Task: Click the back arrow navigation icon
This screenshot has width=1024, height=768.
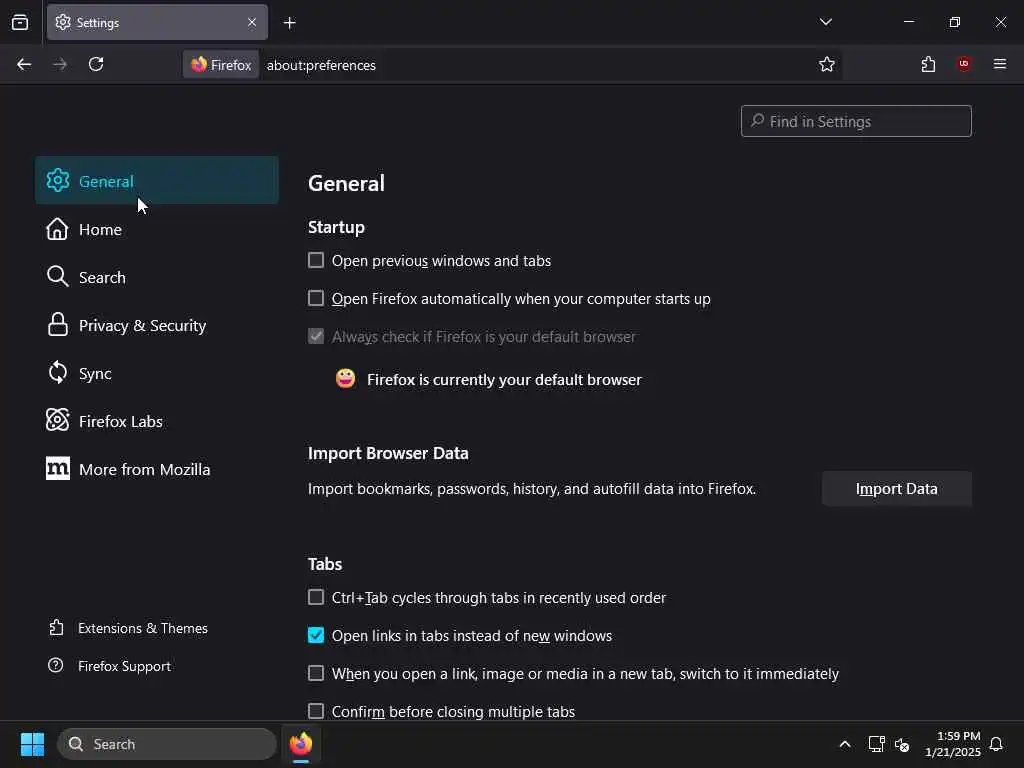Action: point(24,64)
